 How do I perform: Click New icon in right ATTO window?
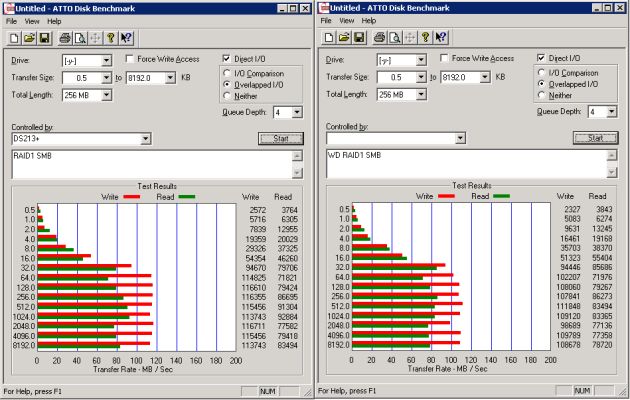[x=329, y=37]
